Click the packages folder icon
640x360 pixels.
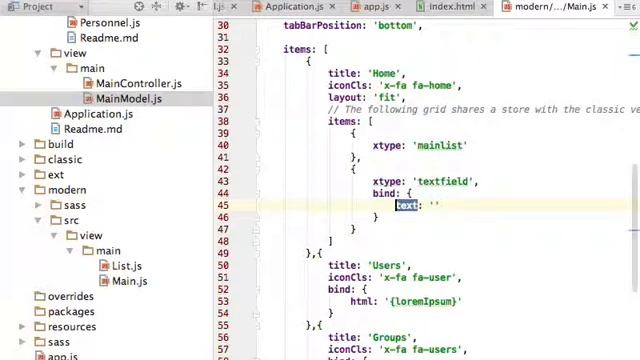coord(40,311)
